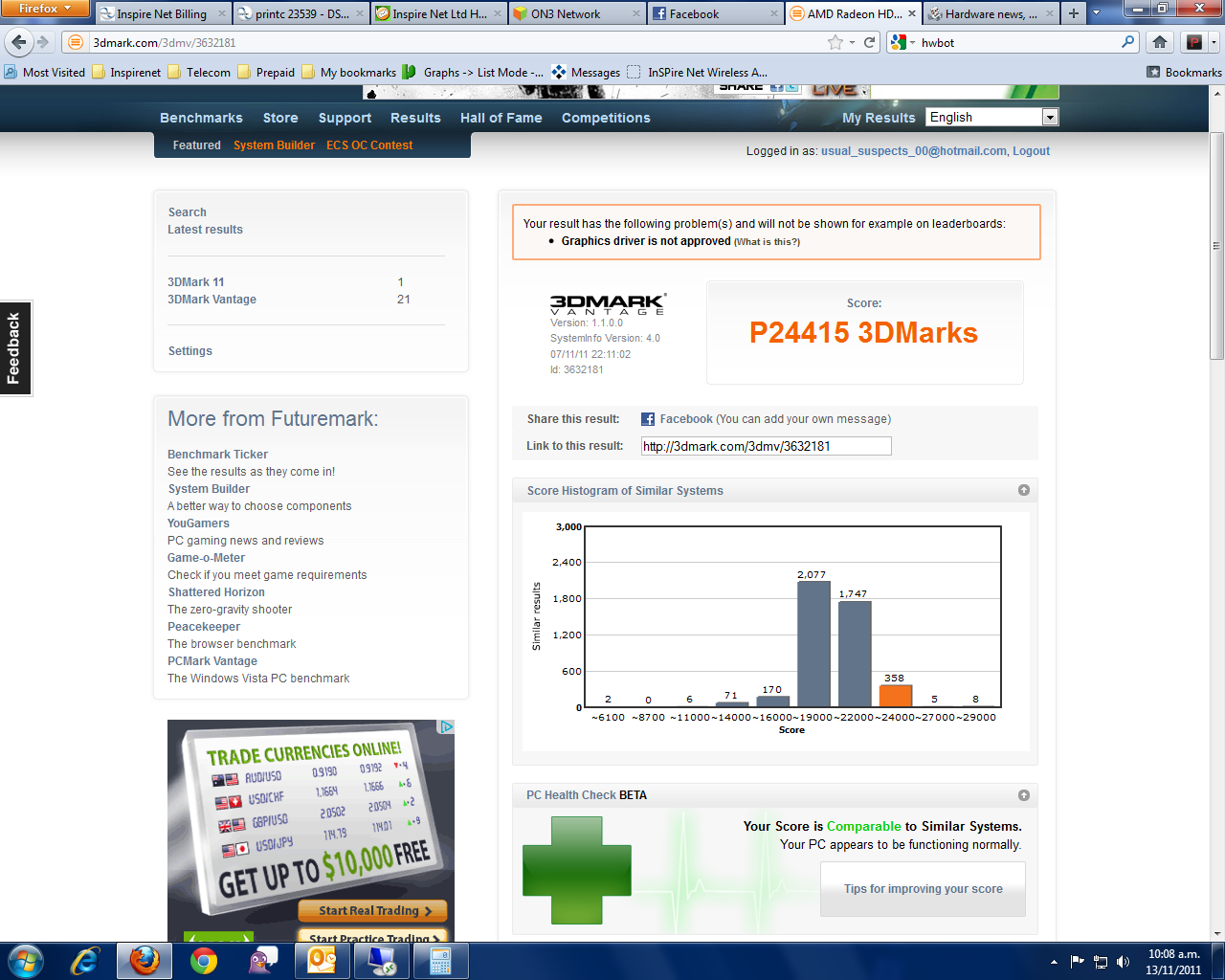Screen dimensions: 1225x980
Task: Switch to ON3 Network tab
Action: [577, 13]
